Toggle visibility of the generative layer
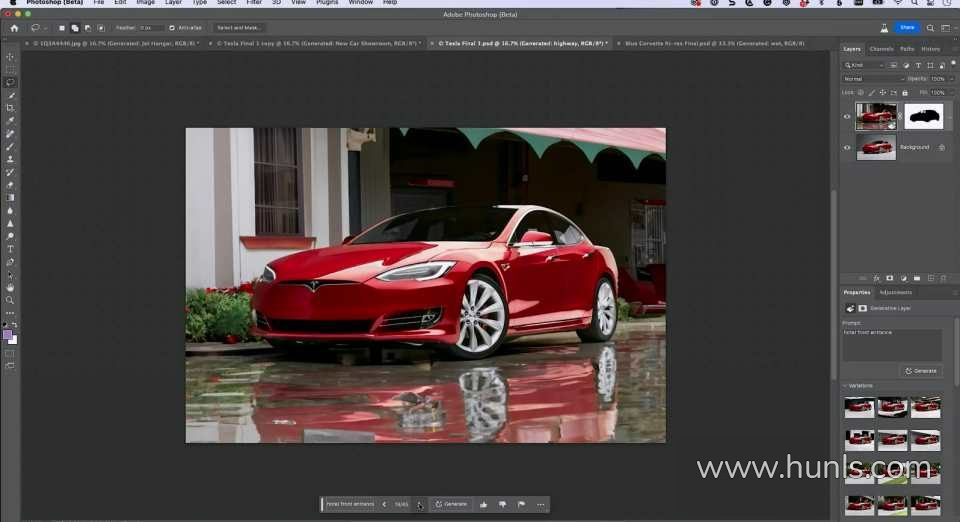Screen dimensions: 960x522 847,116
